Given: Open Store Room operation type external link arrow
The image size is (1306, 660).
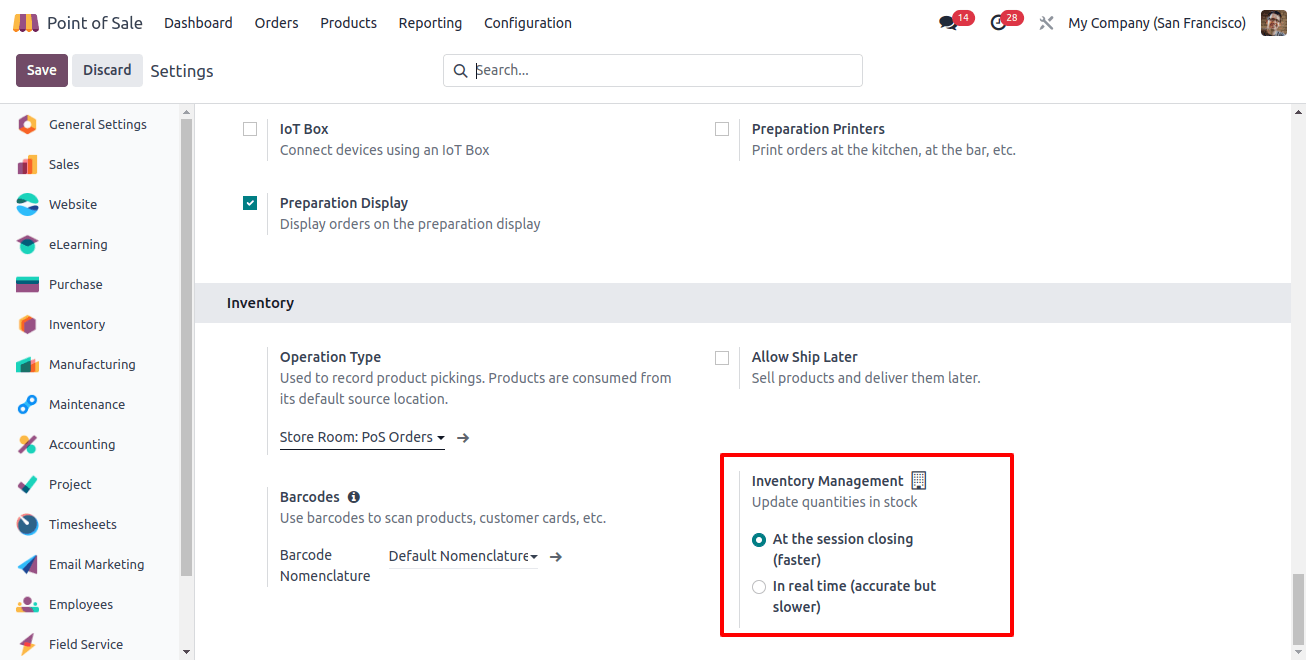Looking at the screenshot, I should tap(463, 438).
